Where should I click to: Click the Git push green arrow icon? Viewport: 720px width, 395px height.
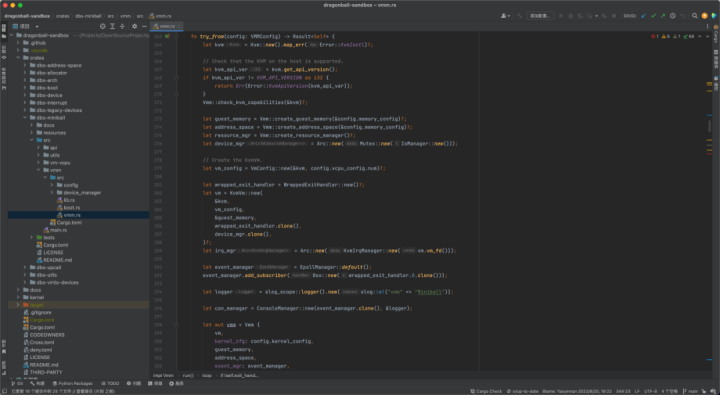click(x=663, y=16)
